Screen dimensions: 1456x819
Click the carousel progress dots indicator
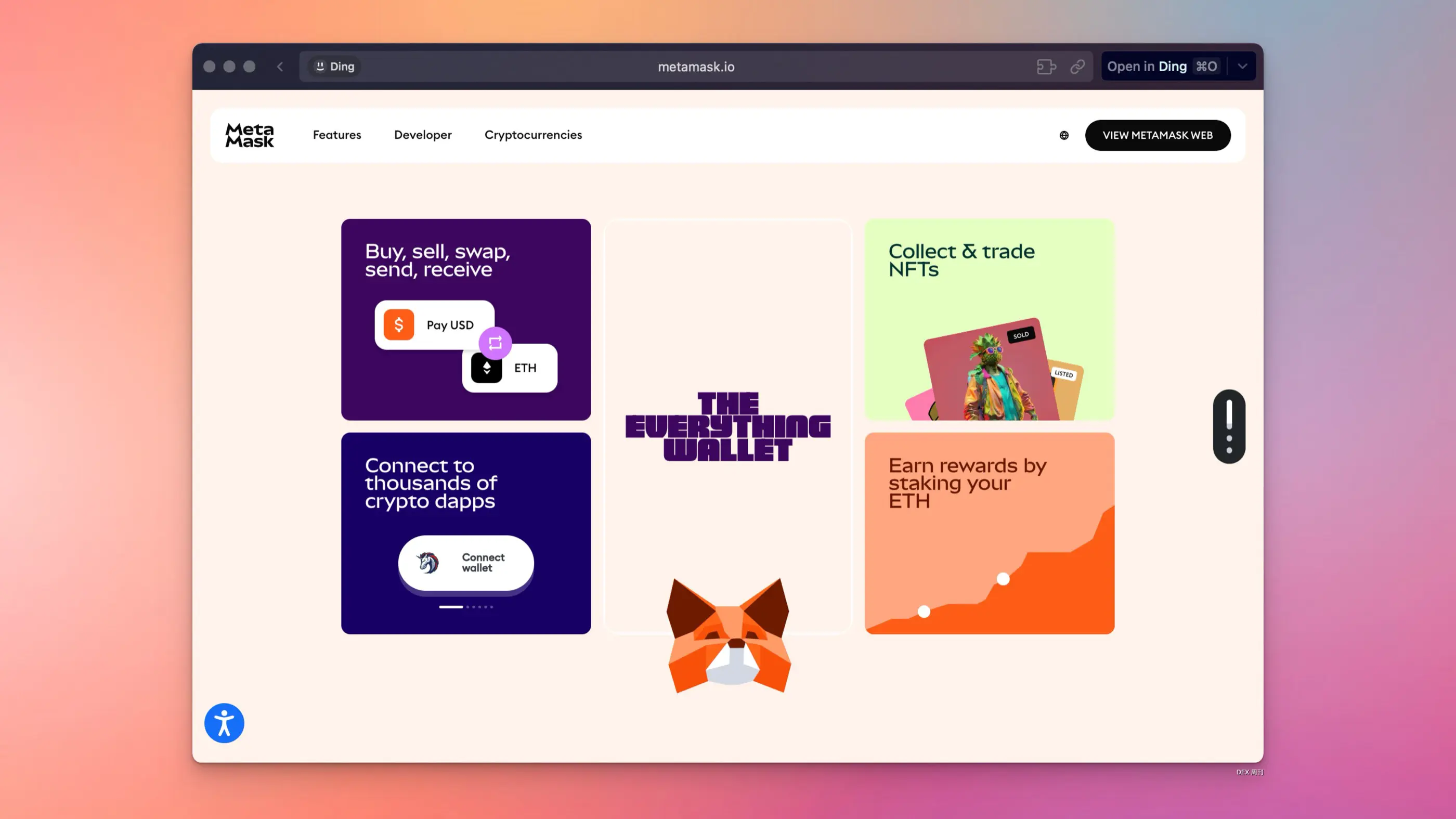coord(466,606)
